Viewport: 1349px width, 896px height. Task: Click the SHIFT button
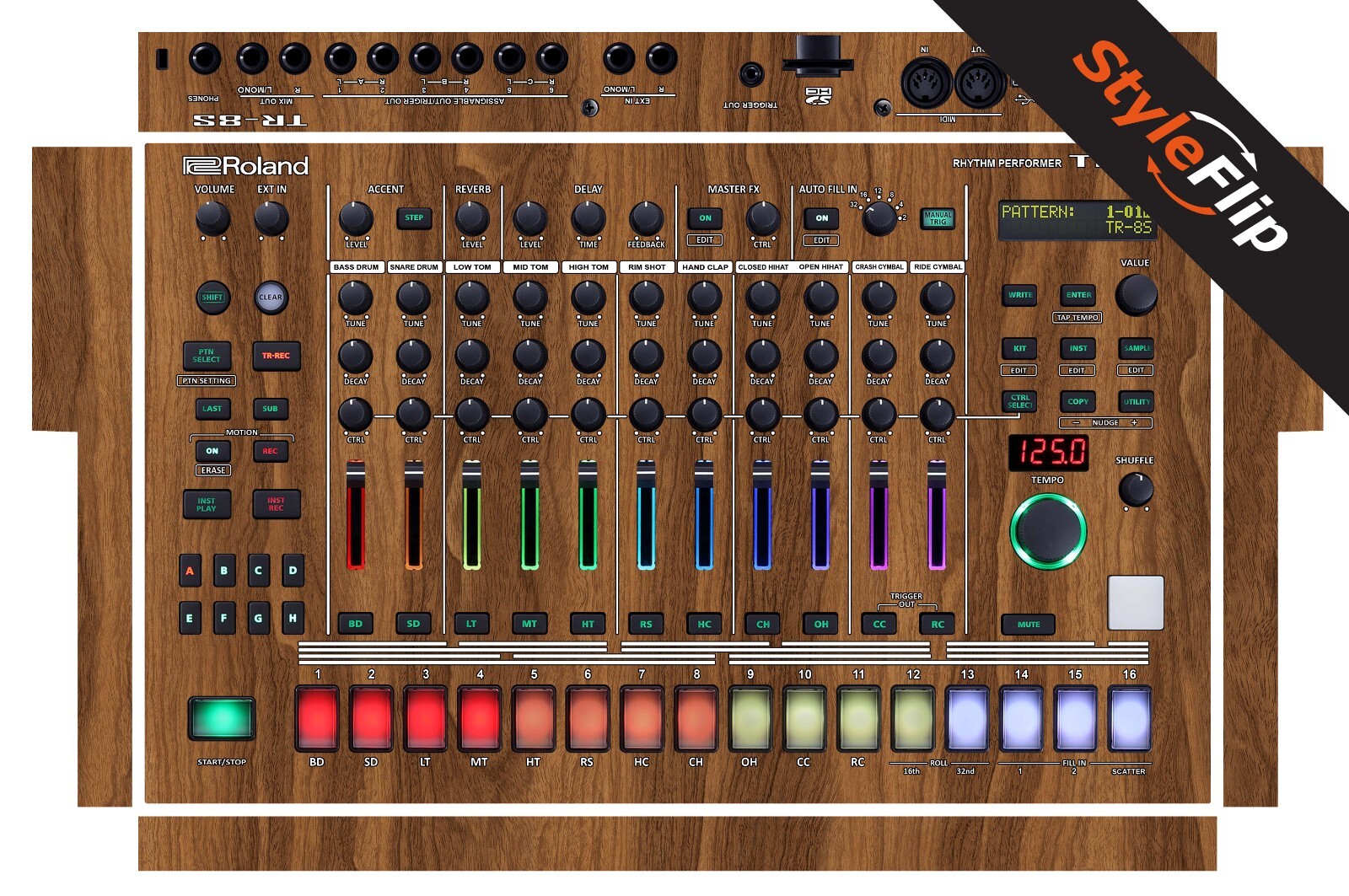pos(212,298)
